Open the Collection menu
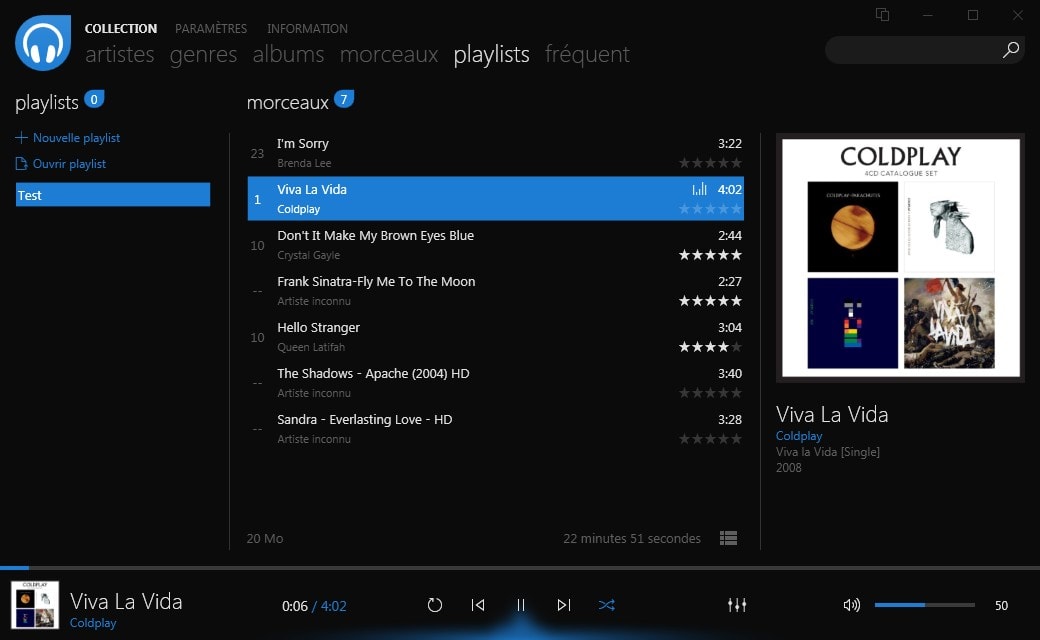 (x=121, y=29)
